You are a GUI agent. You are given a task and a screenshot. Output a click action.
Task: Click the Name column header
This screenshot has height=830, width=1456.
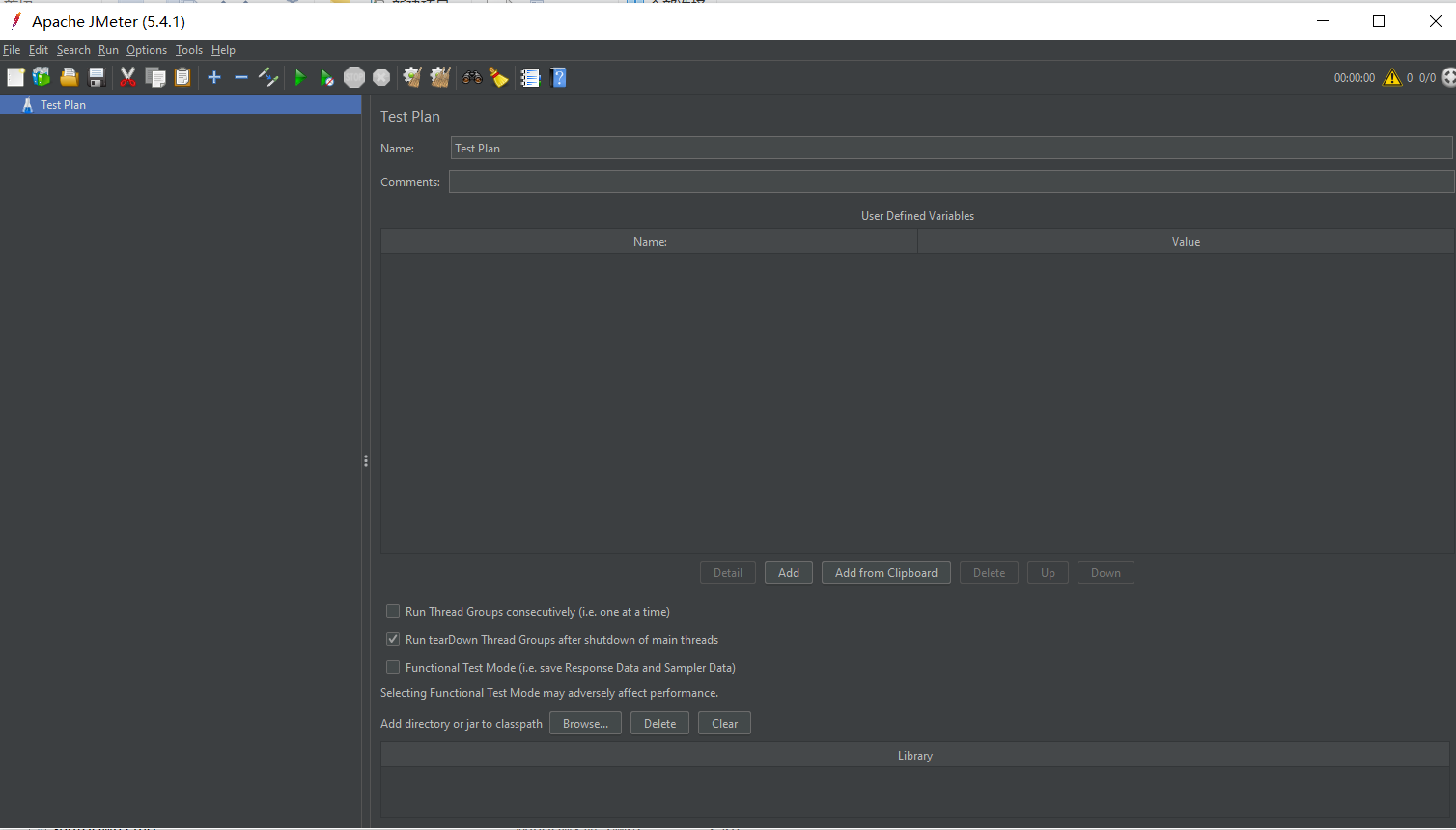coord(650,241)
